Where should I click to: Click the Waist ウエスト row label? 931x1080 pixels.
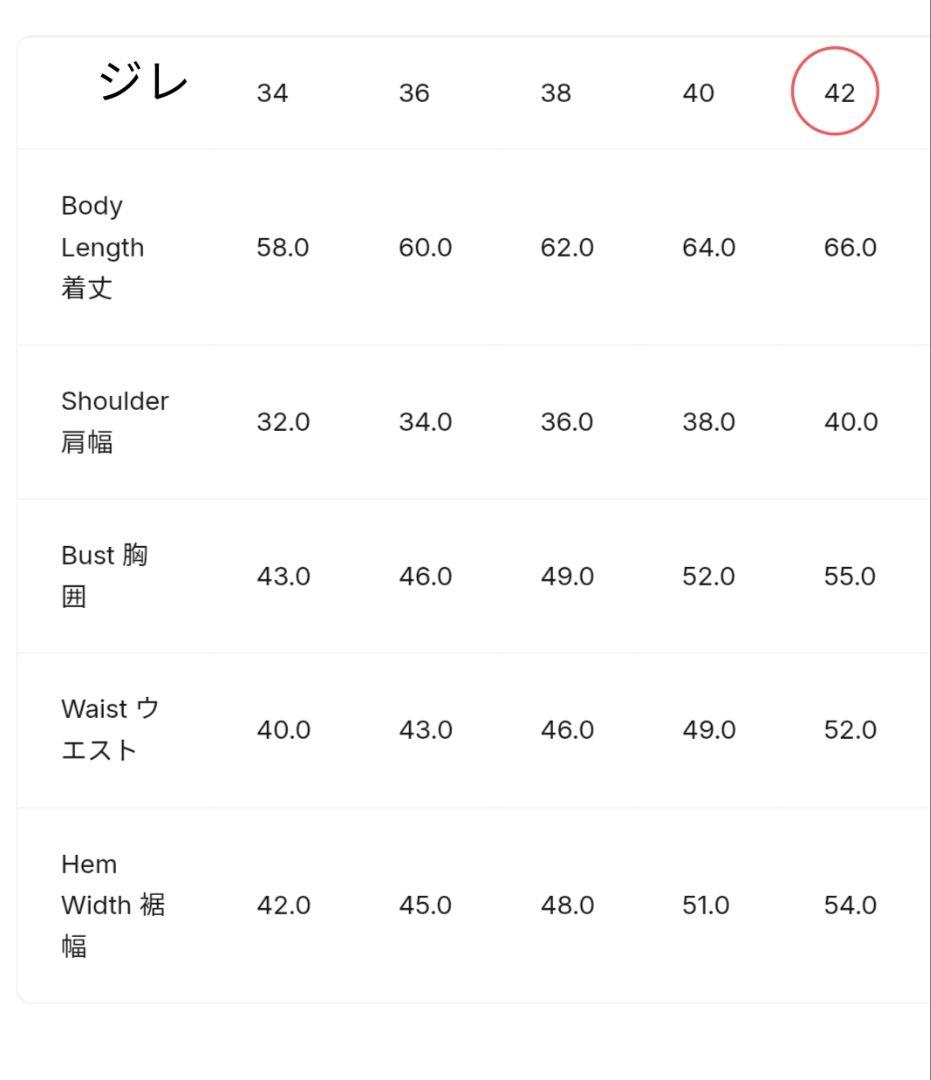pos(110,730)
